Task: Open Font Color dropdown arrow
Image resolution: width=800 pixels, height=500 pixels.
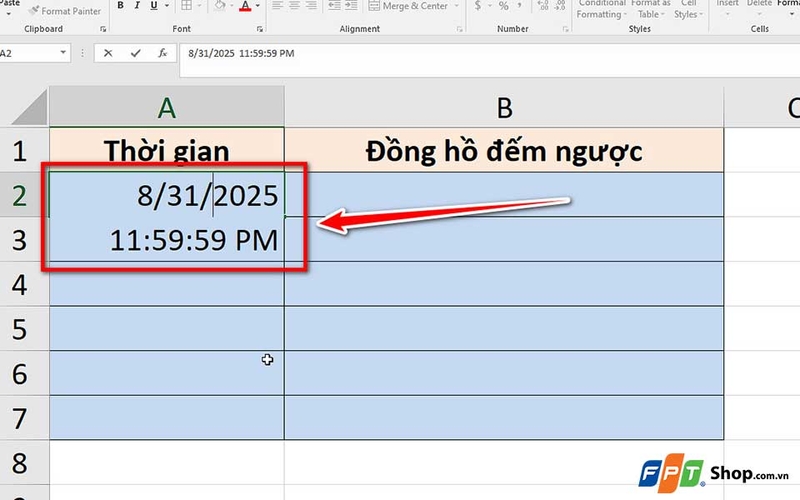Action: click(258, 6)
